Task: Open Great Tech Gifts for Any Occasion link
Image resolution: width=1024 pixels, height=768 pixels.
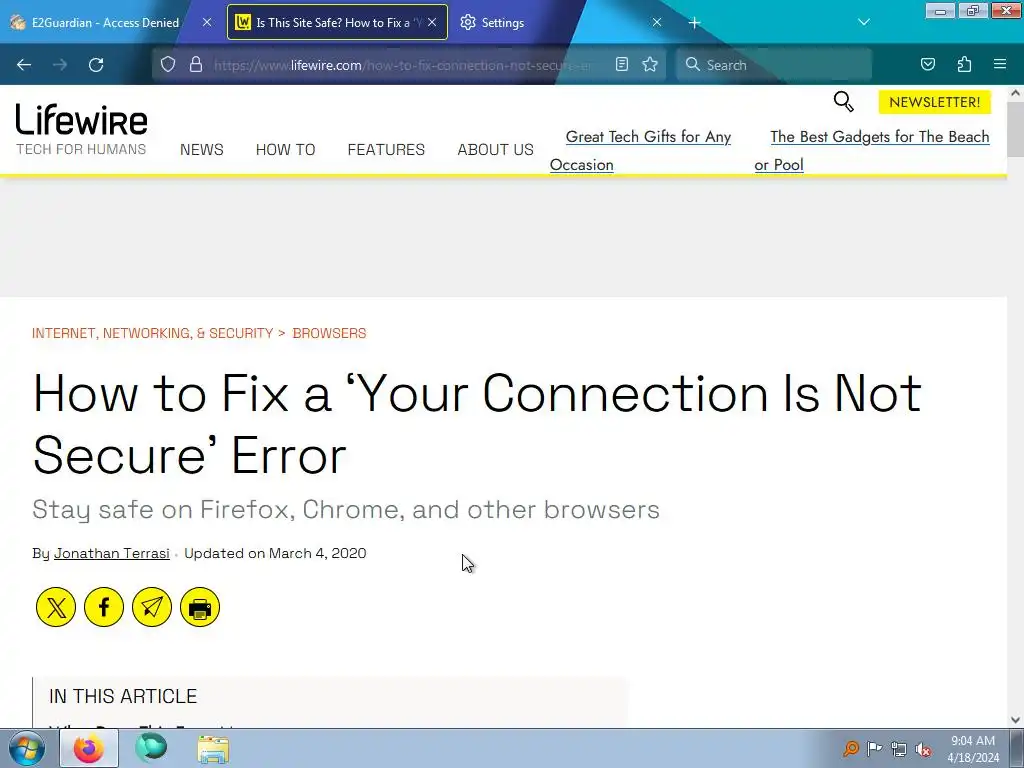Action: click(641, 150)
